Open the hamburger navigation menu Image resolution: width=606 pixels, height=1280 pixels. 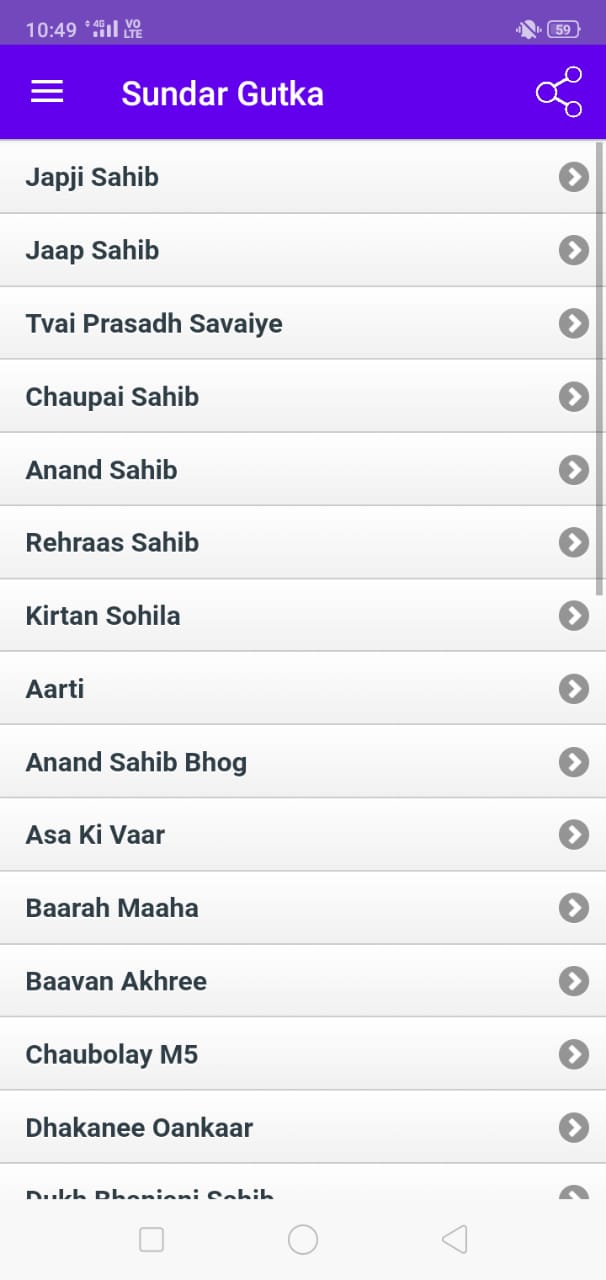[47, 92]
